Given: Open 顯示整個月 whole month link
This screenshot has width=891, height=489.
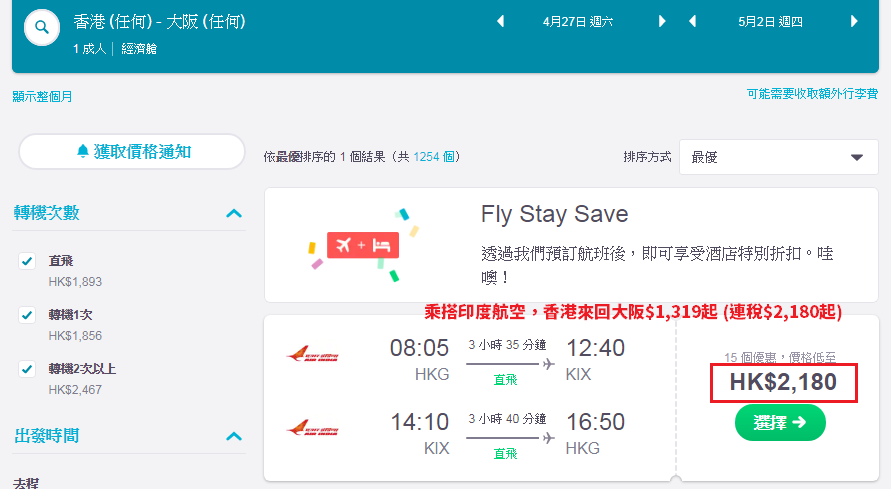Looking at the screenshot, I should [x=43, y=97].
